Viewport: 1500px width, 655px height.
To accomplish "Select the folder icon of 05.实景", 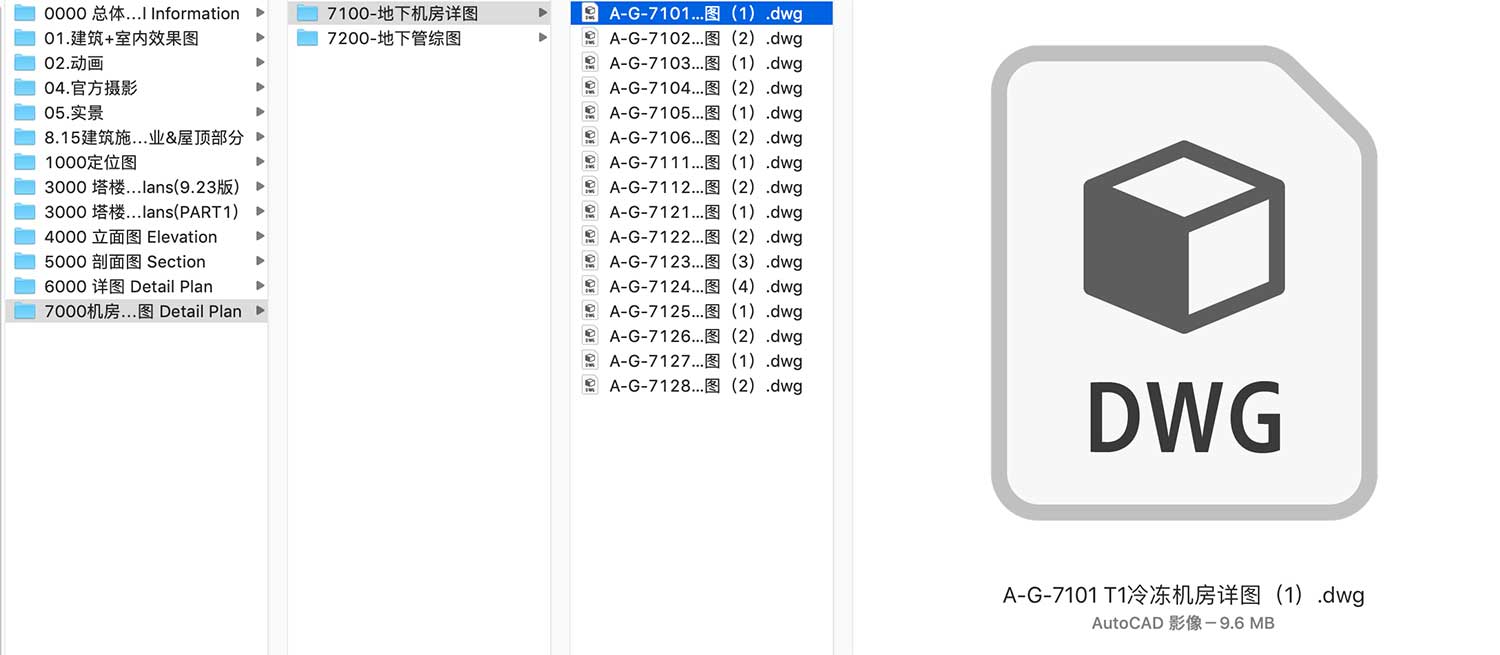I will click(25, 113).
